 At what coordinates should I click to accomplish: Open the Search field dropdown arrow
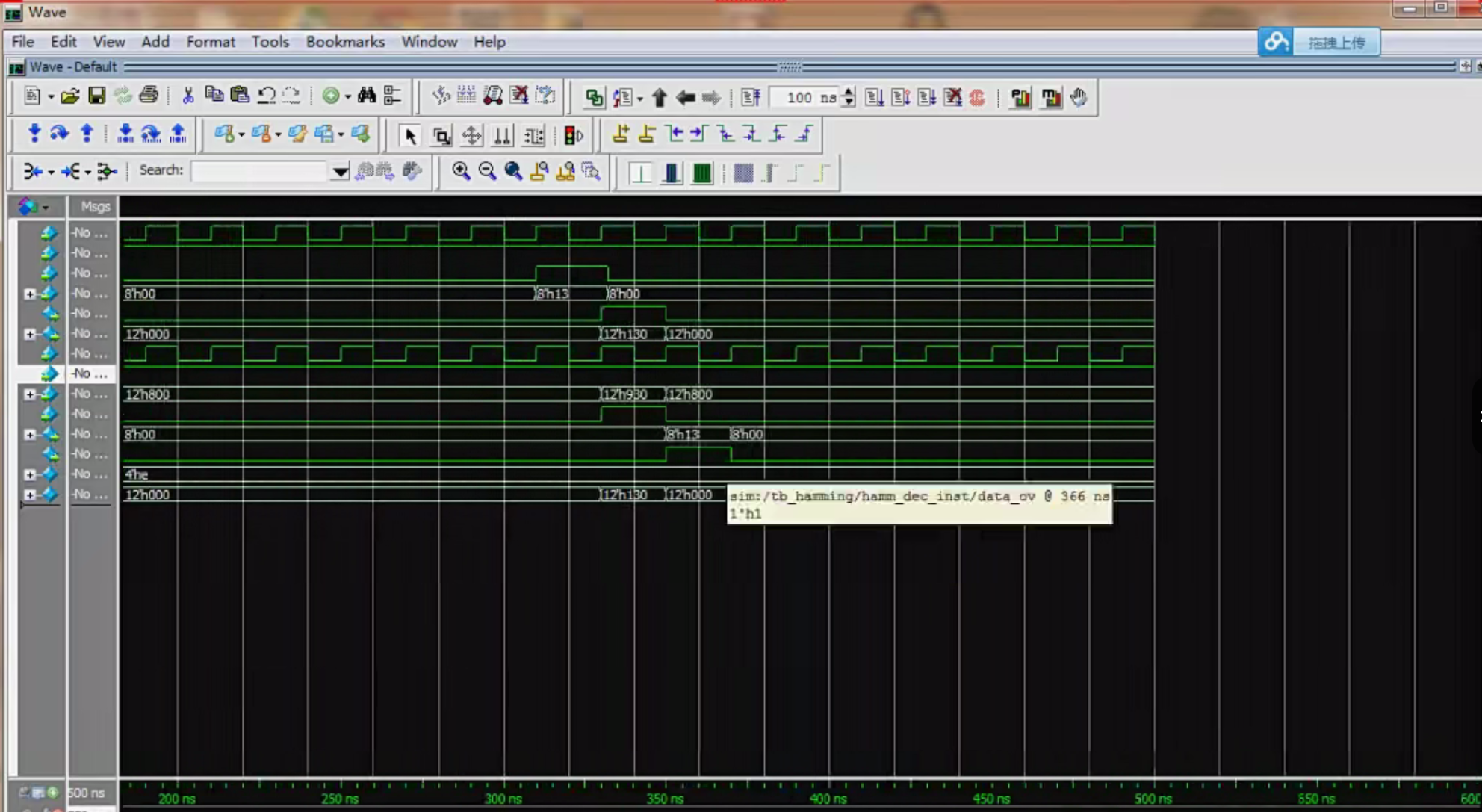click(x=340, y=172)
